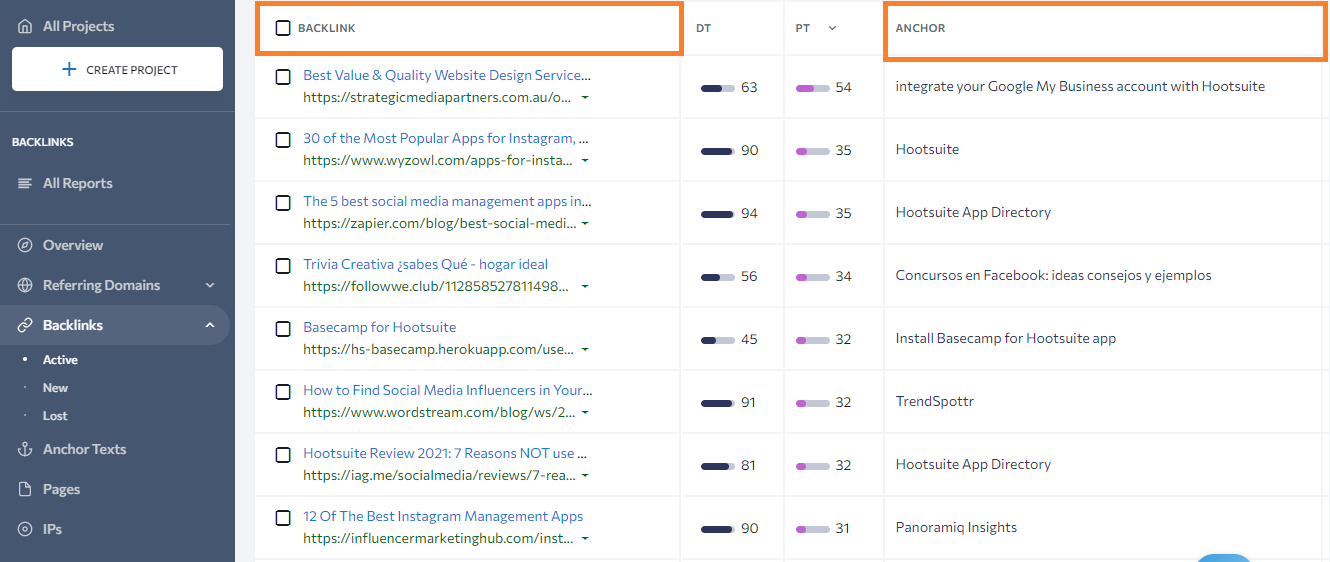Image resolution: width=1330 pixels, height=562 pixels.
Task: Select checkbox for Trivia Creativa row
Action: tap(283, 265)
